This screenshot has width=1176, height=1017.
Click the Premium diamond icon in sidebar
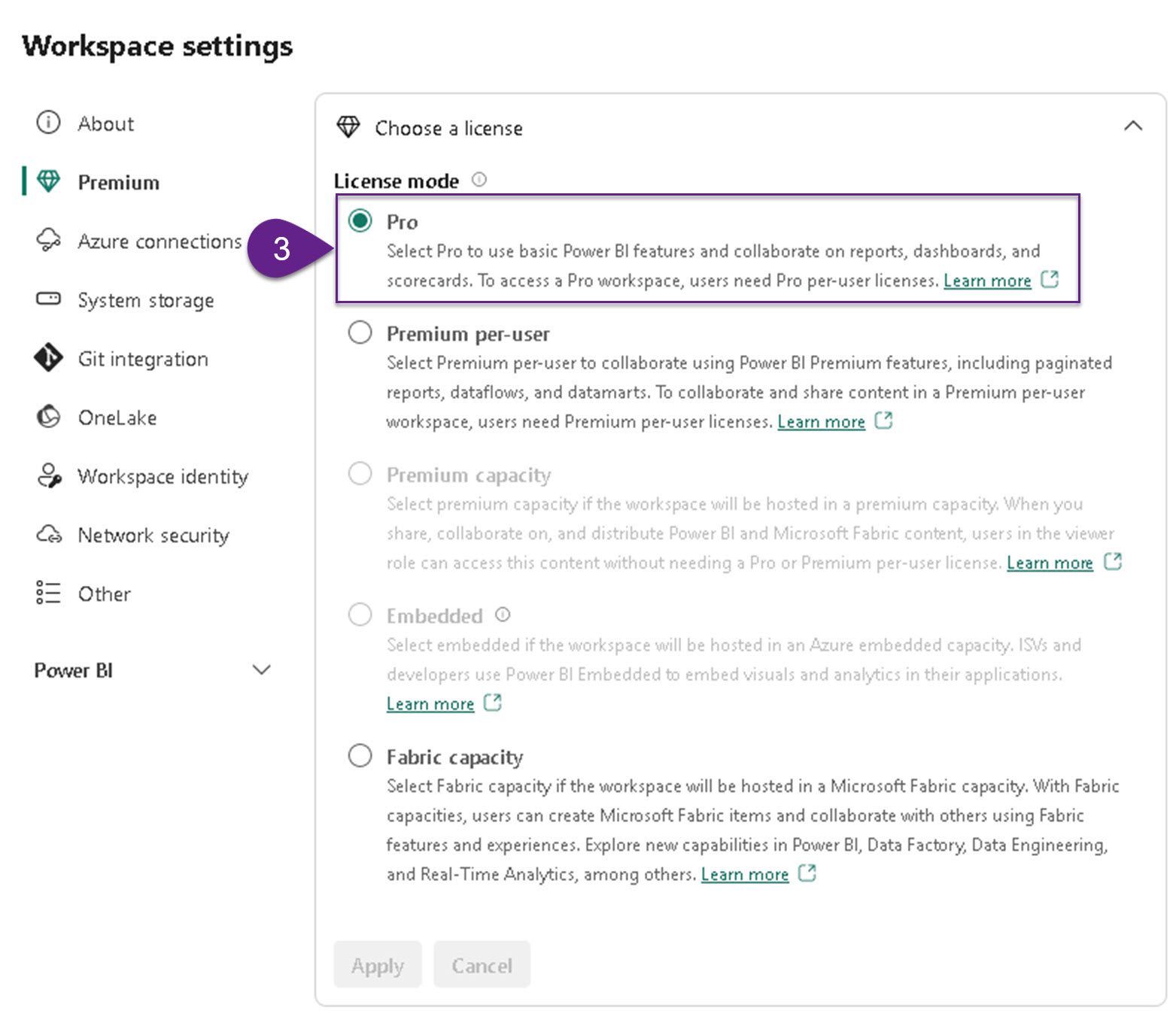pyautogui.click(x=48, y=181)
